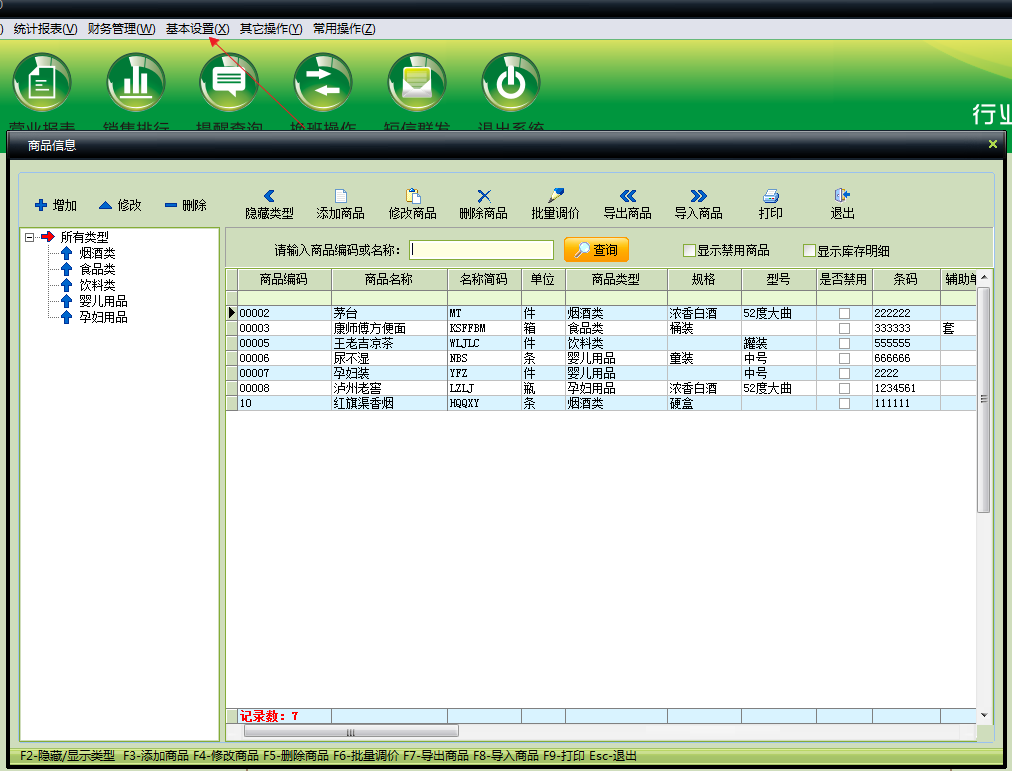Click the 型号 column header
This screenshot has width=1012, height=771.
click(x=778, y=279)
